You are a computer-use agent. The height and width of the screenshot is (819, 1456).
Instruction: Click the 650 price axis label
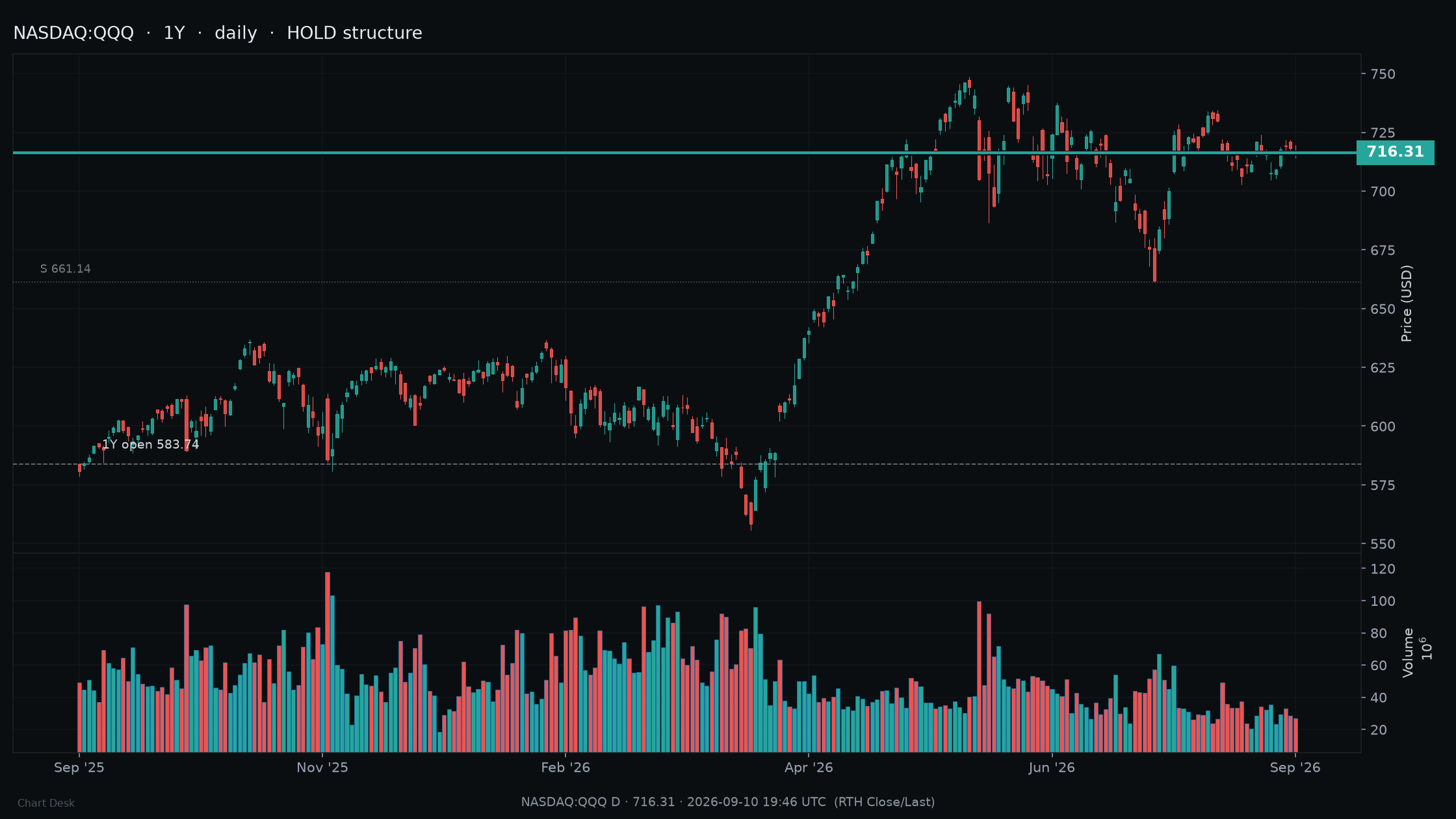click(1383, 309)
